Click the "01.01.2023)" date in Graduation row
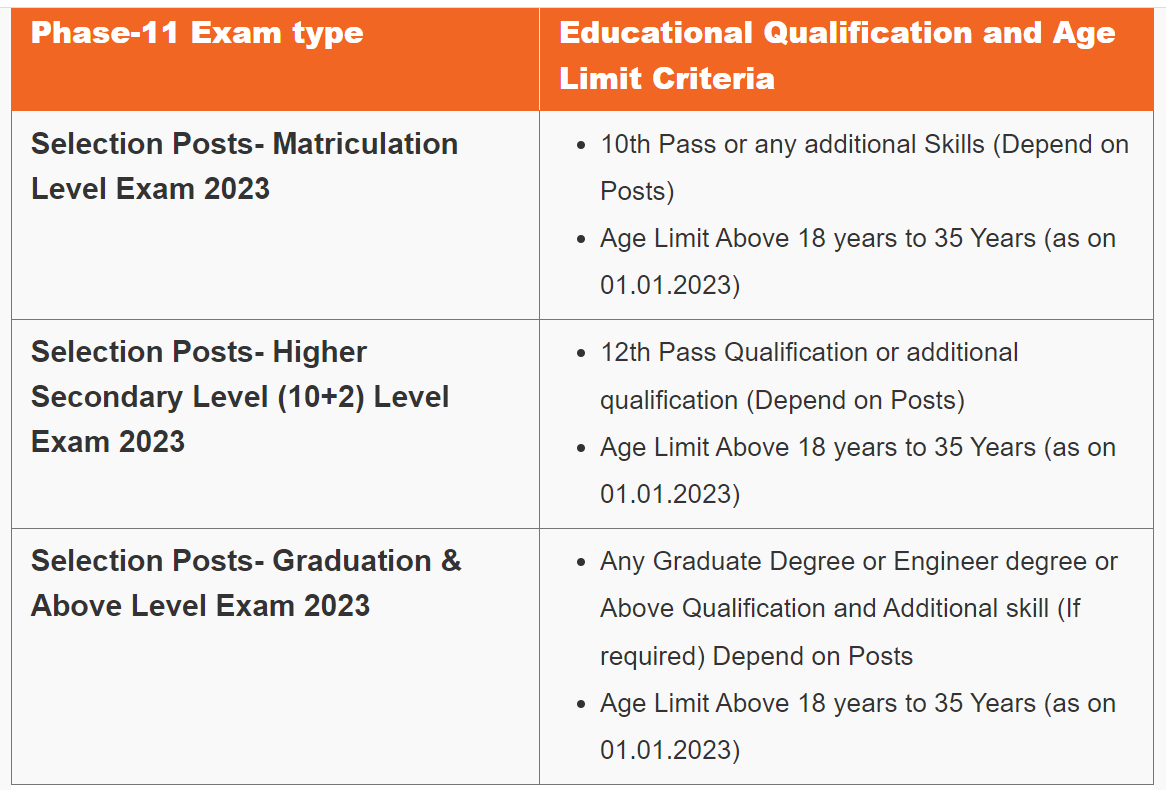1166x790 pixels. coord(669,751)
